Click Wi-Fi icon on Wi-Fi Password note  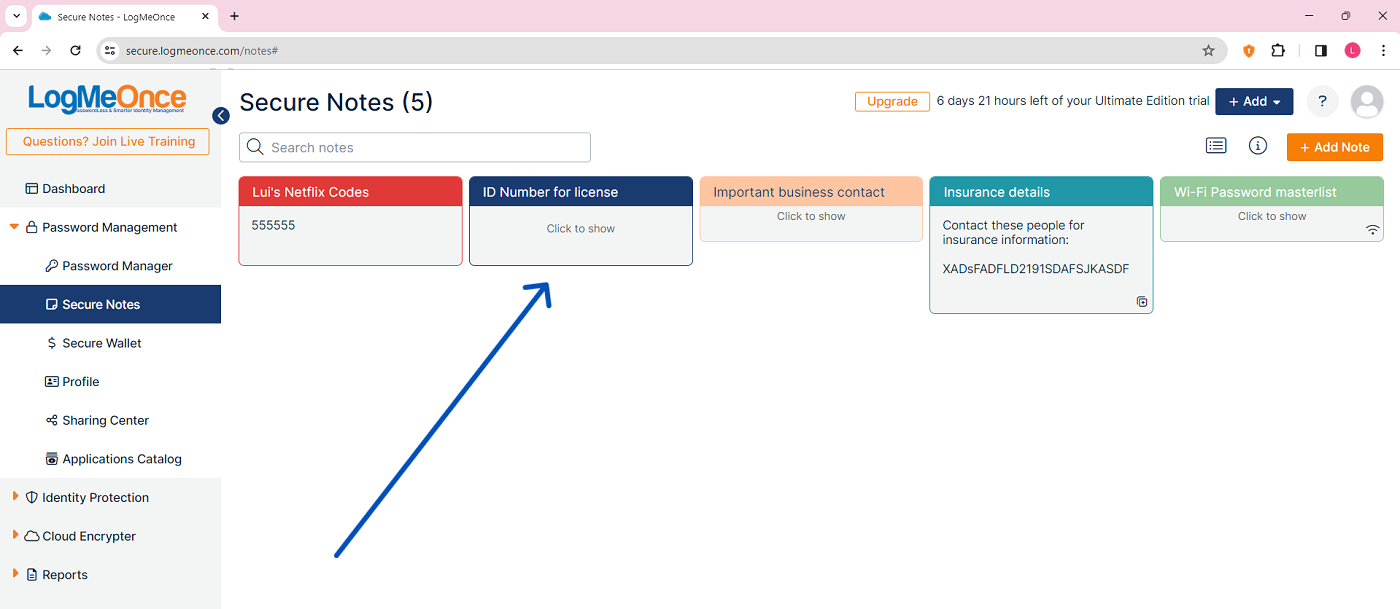[1372, 230]
